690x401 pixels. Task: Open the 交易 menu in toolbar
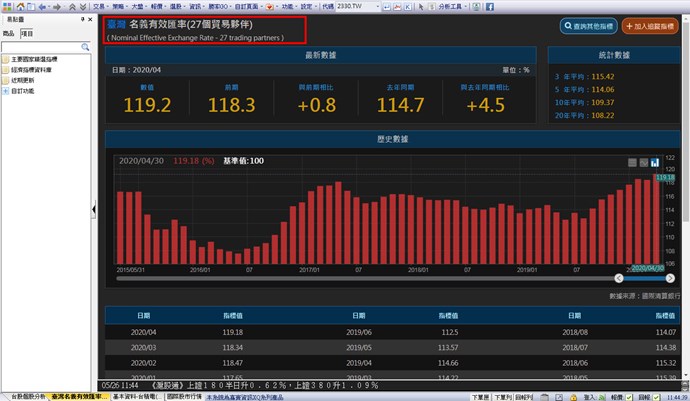[99, 6]
